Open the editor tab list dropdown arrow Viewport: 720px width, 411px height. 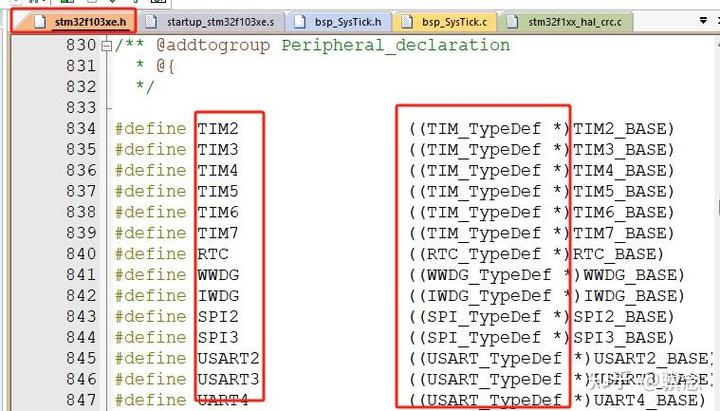tap(703, 21)
